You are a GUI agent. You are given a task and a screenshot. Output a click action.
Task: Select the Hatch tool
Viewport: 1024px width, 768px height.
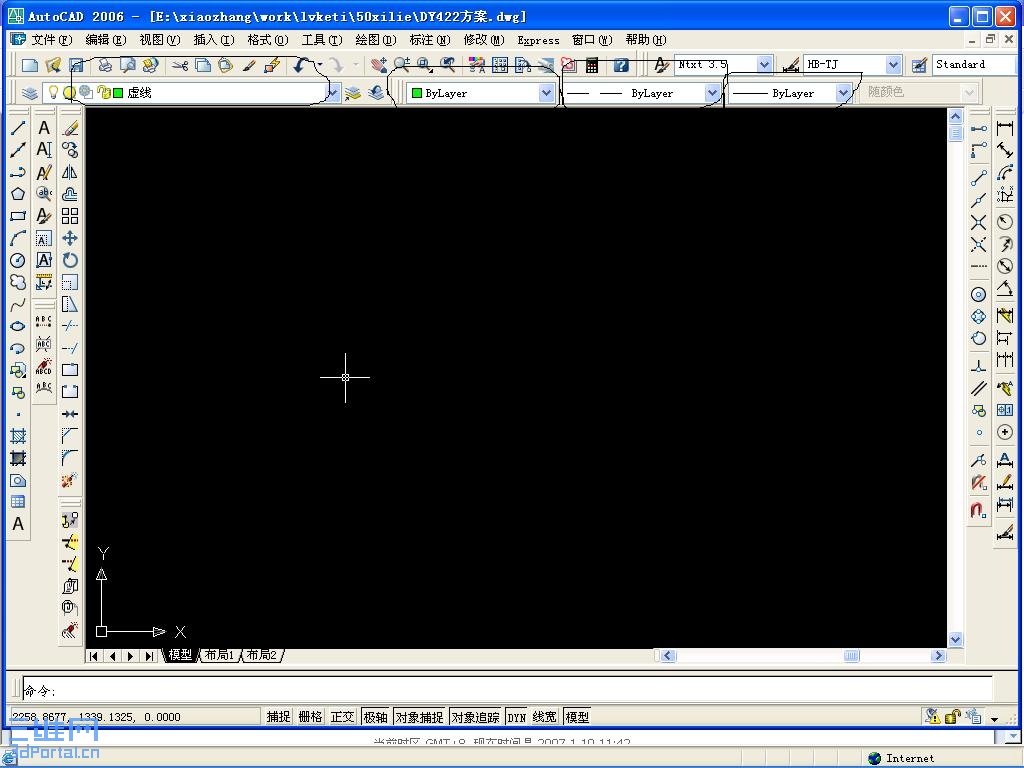click(x=18, y=436)
